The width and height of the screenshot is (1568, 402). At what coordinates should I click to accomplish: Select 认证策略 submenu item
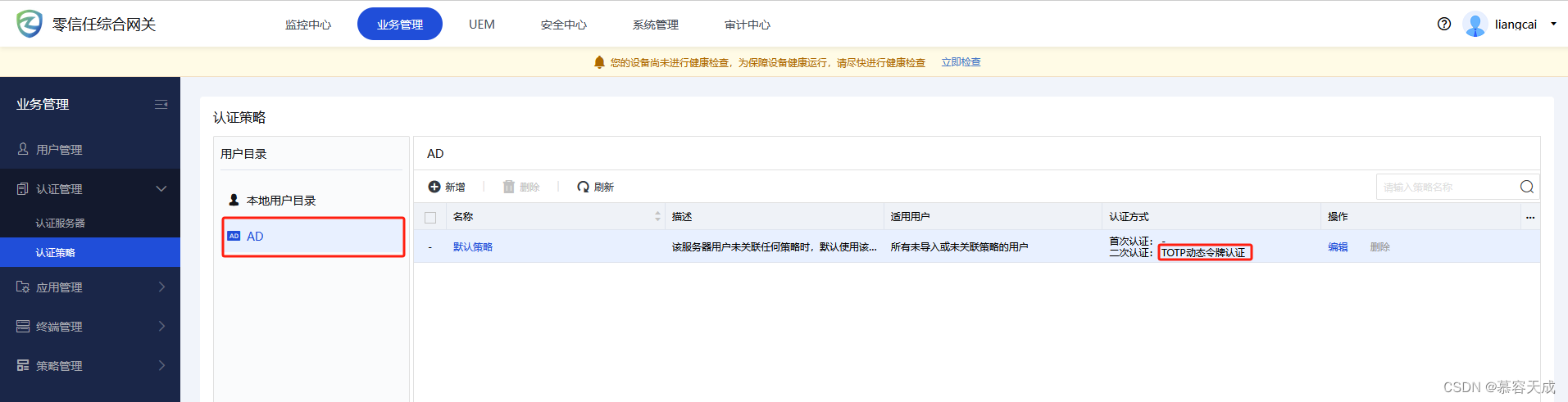(x=90, y=252)
